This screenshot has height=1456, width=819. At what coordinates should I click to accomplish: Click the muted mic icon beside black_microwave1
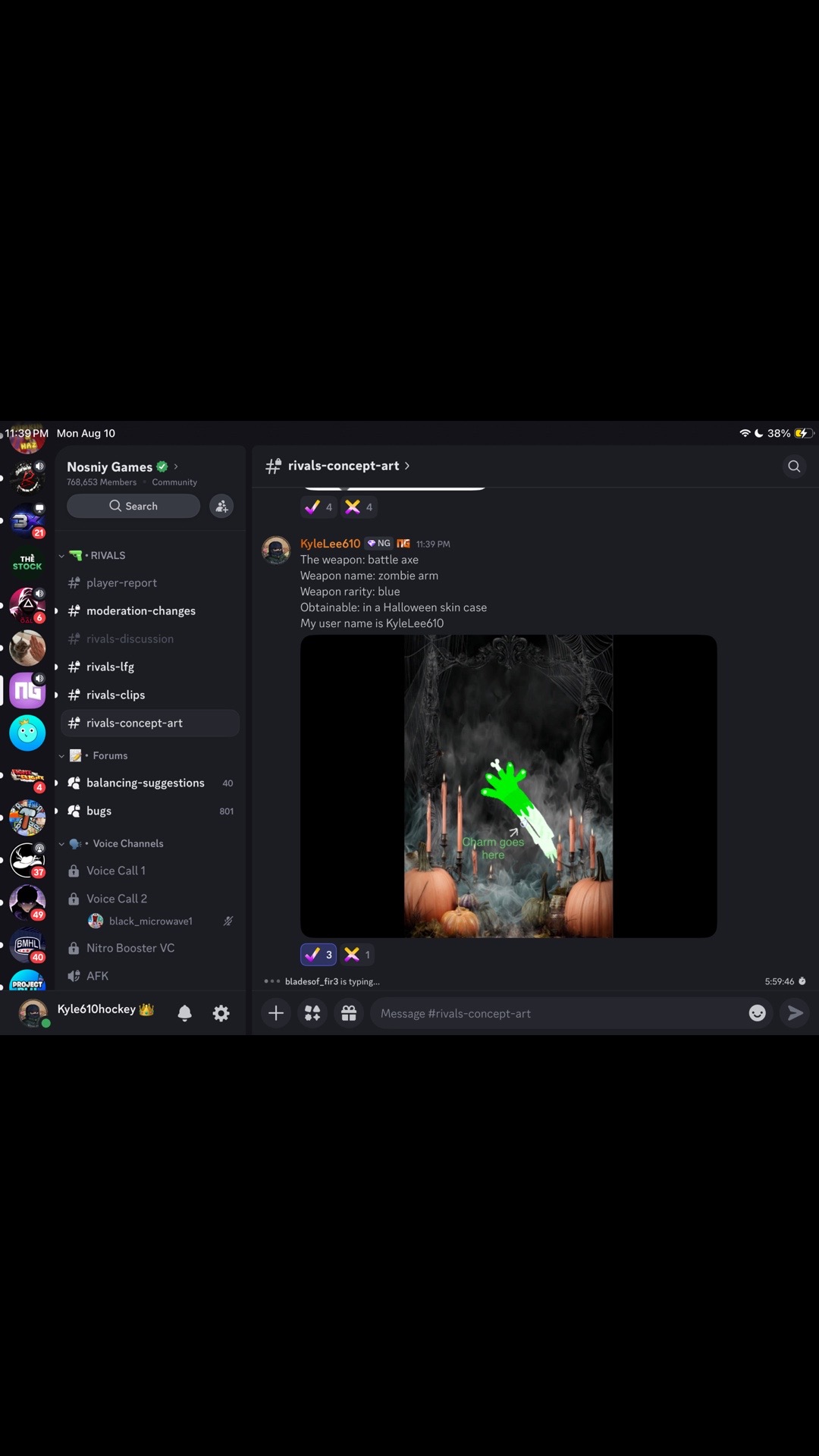(x=227, y=921)
